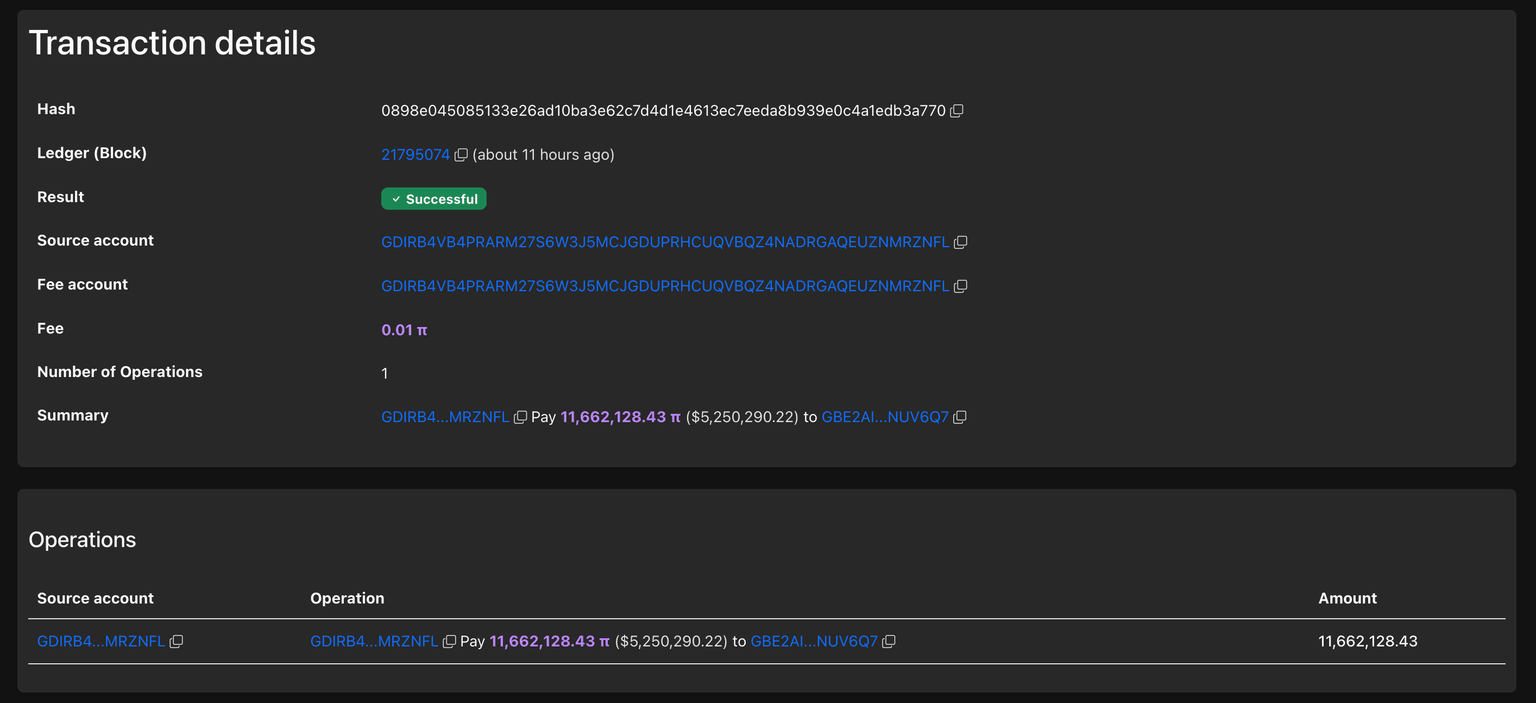The height and width of the screenshot is (703, 1536).
Task: Copy sender address in Operation column
Action: point(449,642)
